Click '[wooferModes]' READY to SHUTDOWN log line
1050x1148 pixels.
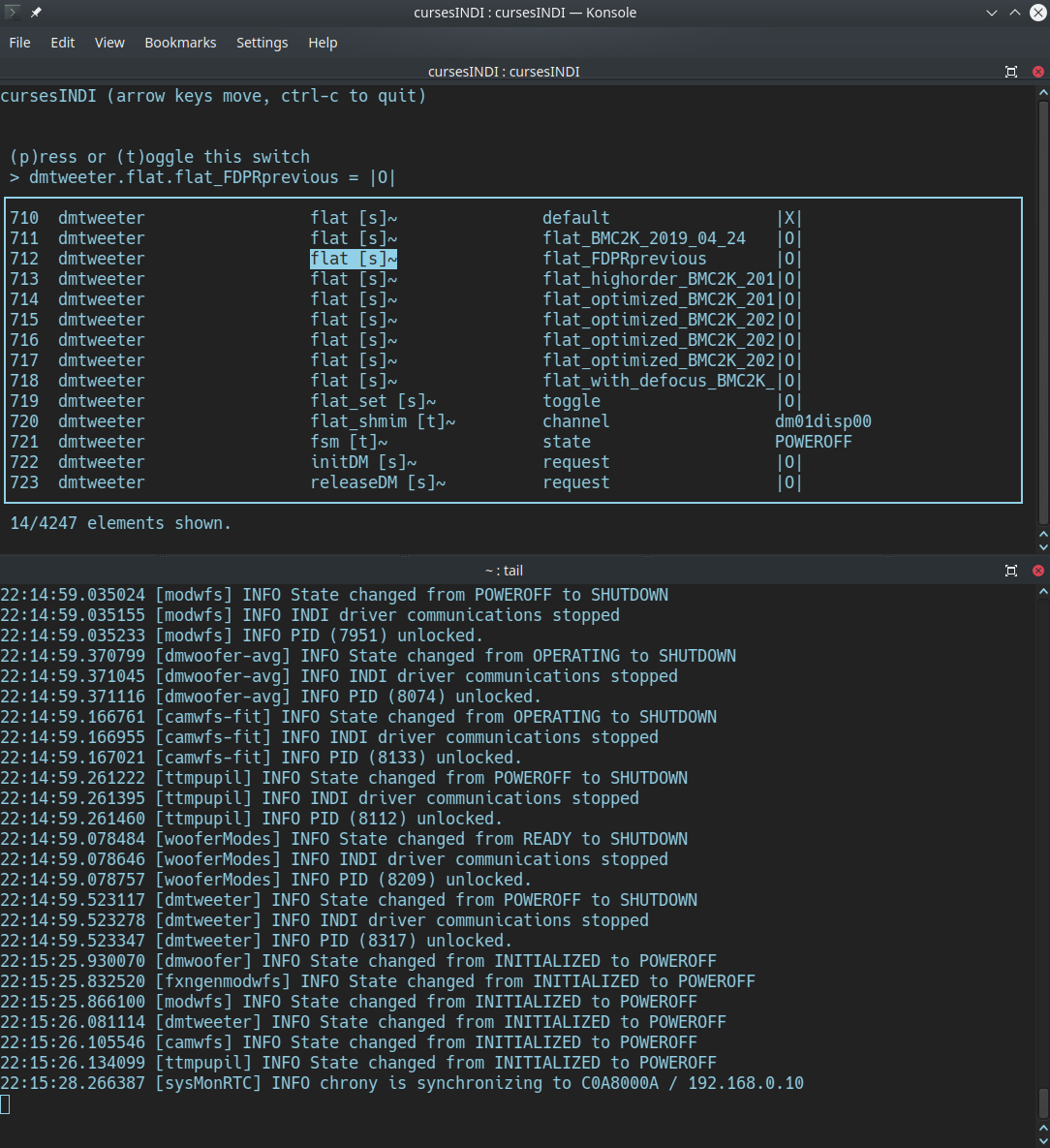344,839
